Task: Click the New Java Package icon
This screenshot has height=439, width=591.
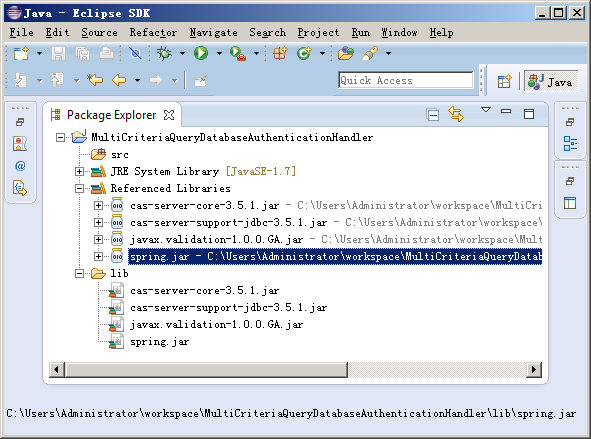Action: tap(280, 53)
